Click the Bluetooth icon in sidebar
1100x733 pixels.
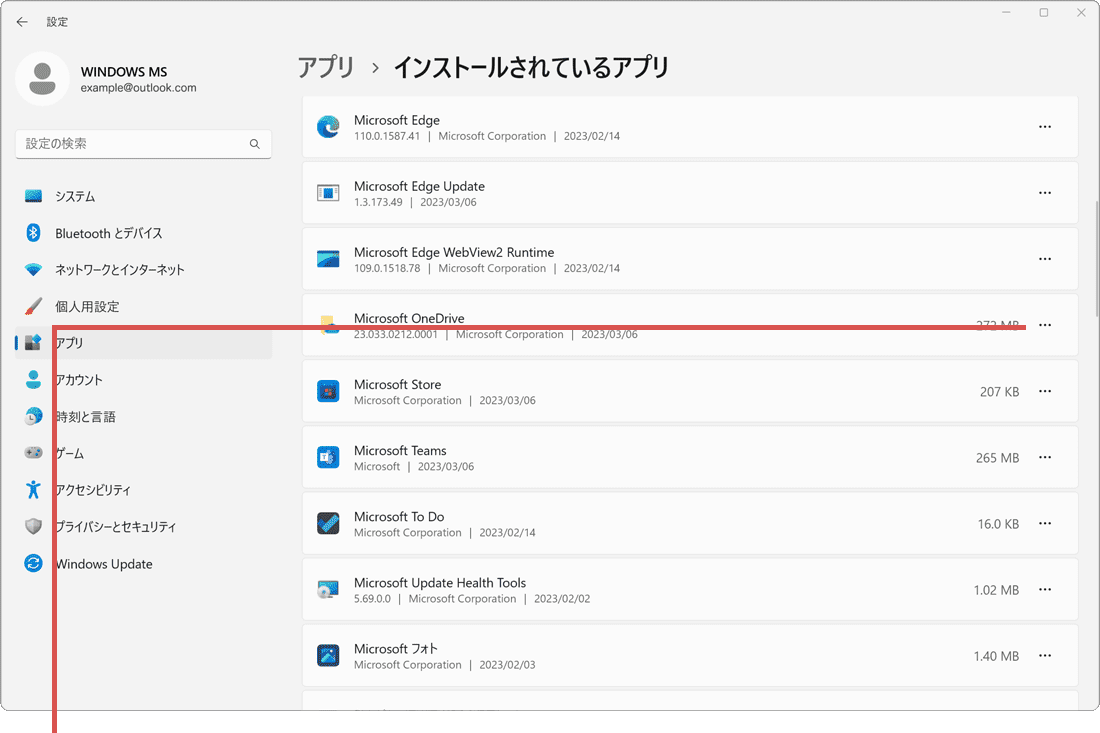pyautogui.click(x=33, y=233)
